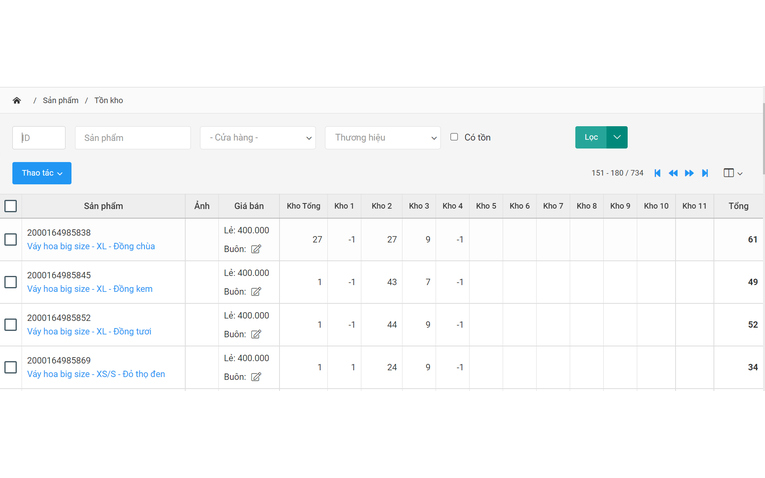Open Váy hoa big size - XL - Đồng tươi
This screenshot has height=478, width=765.
coord(89,331)
